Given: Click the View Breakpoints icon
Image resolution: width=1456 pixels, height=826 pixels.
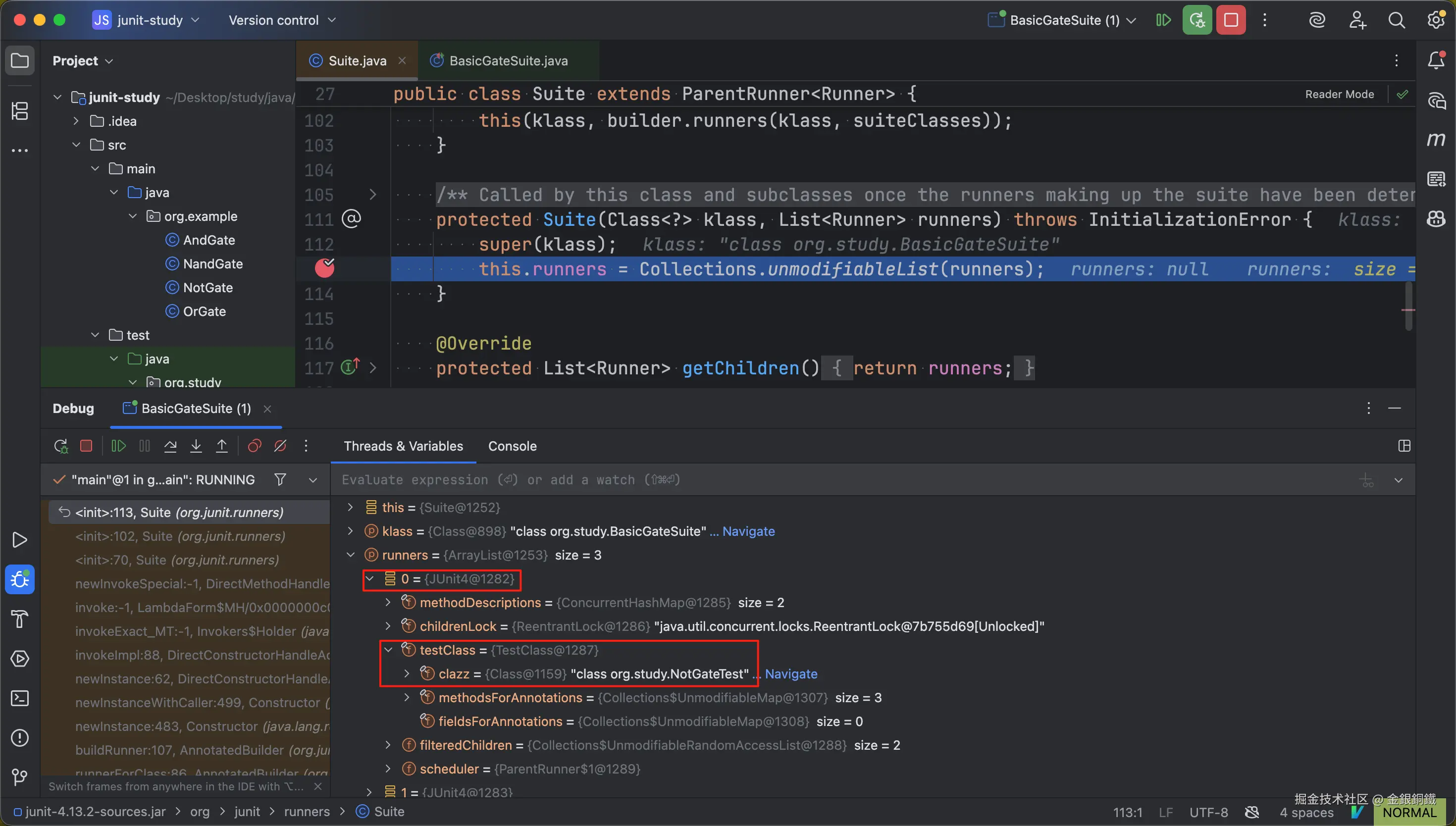Looking at the screenshot, I should pyautogui.click(x=254, y=446).
